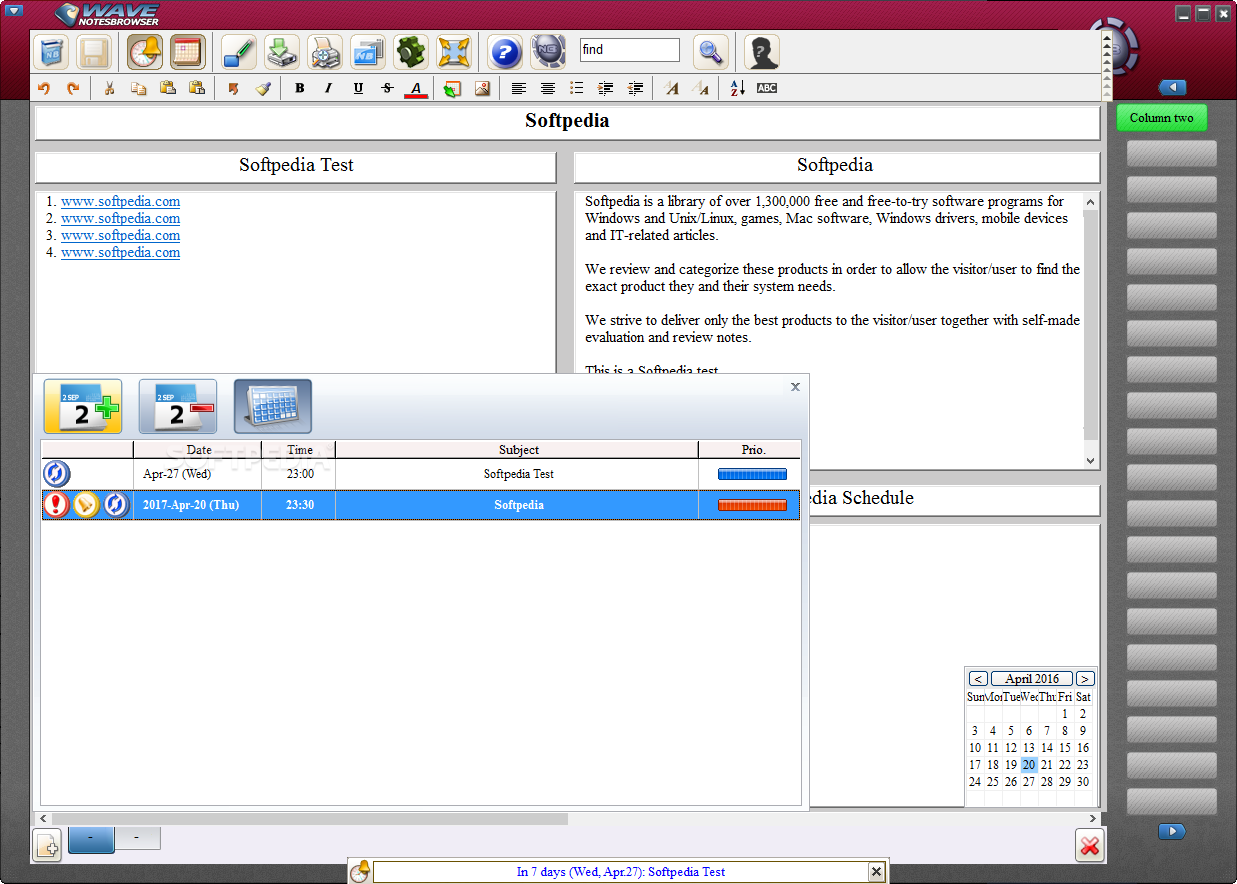Open settings with the gear icon

coord(410,52)
